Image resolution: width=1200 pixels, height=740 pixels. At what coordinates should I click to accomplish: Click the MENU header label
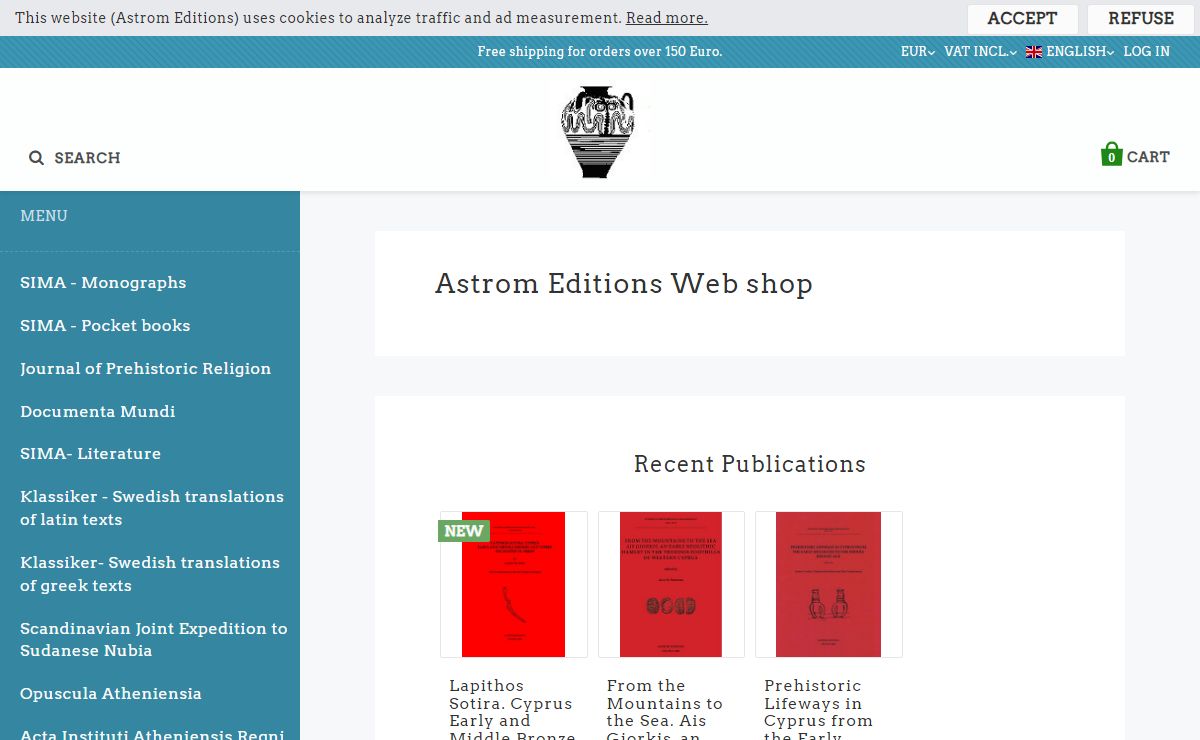tap(44, 216)
